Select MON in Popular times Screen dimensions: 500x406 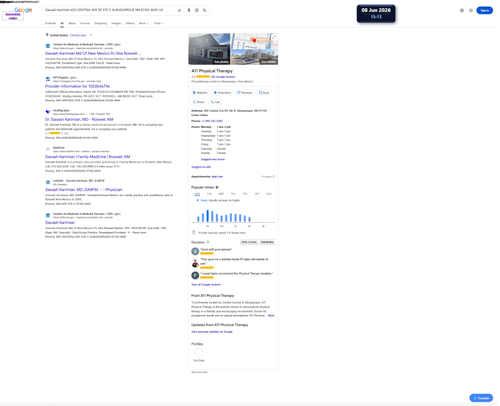pyautogui.click(x=197, y=194)
